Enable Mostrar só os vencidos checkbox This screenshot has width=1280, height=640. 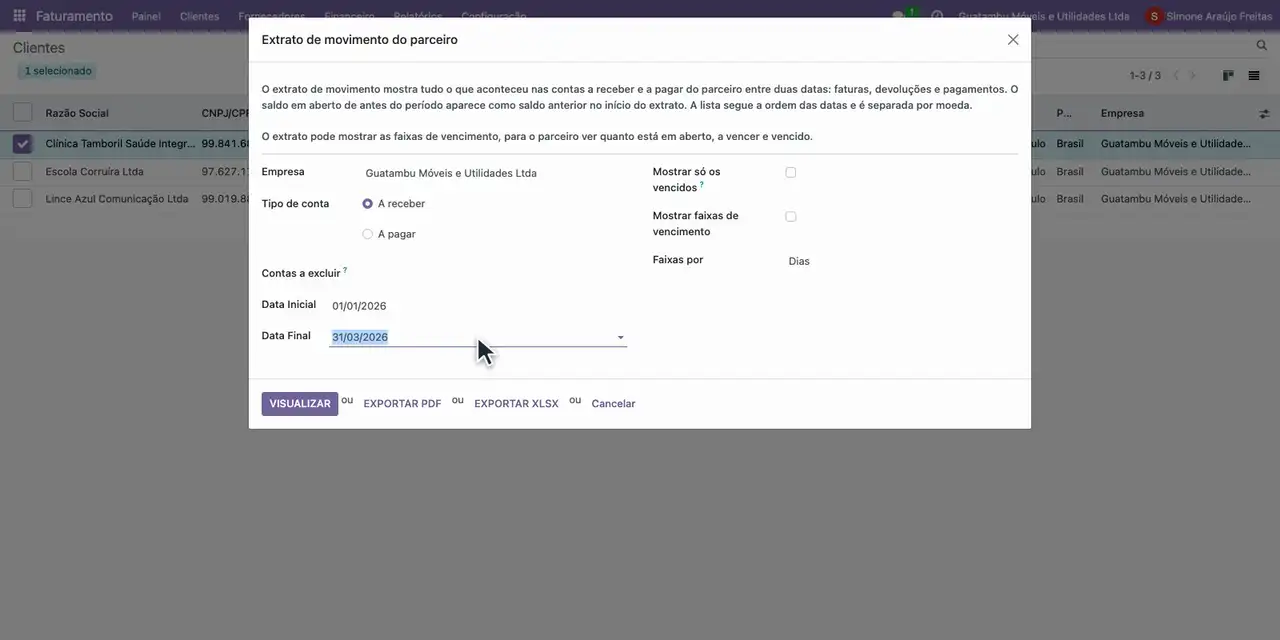coord(791,173)
